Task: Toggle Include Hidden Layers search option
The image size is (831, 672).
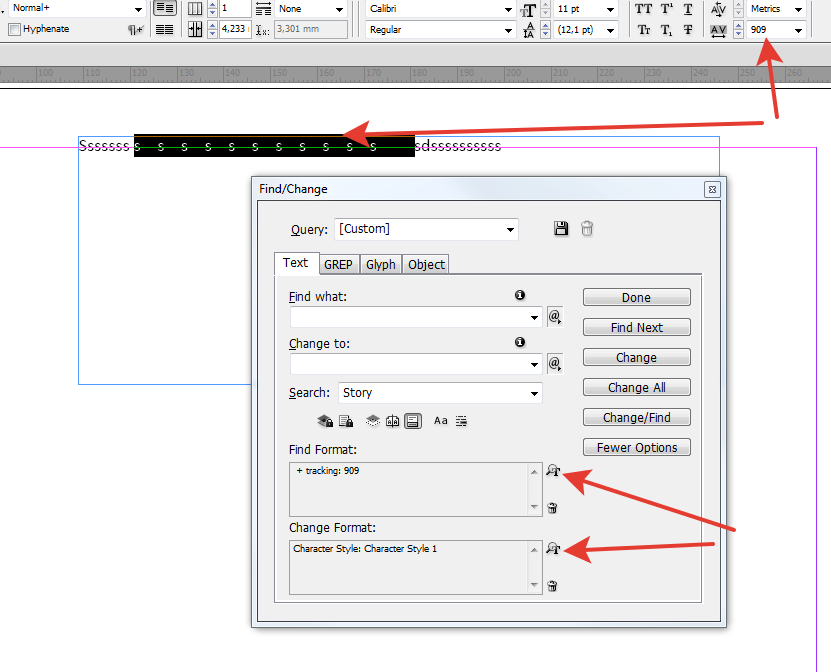Action: (373, 421)
